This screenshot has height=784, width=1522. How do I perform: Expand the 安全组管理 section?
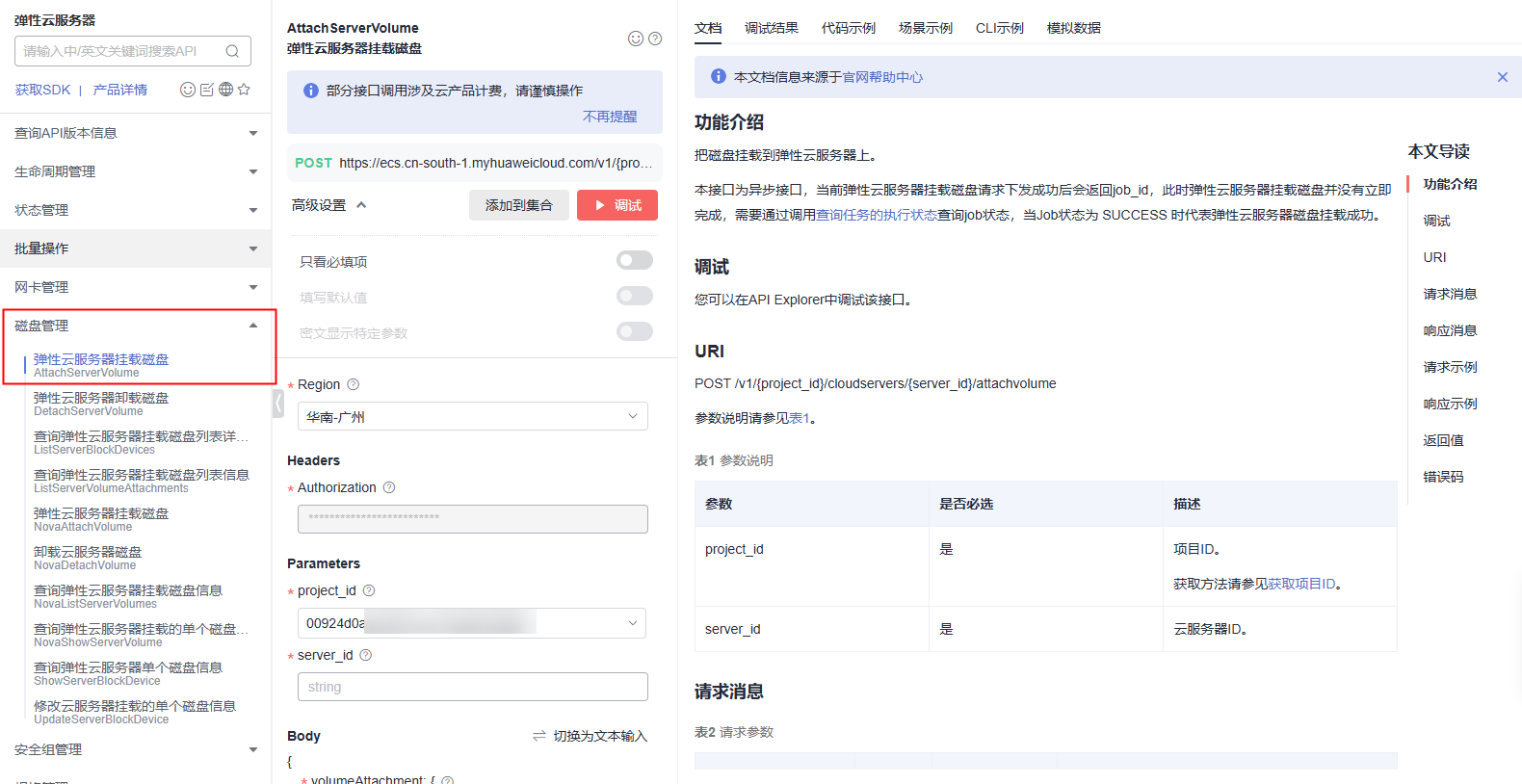136,749
